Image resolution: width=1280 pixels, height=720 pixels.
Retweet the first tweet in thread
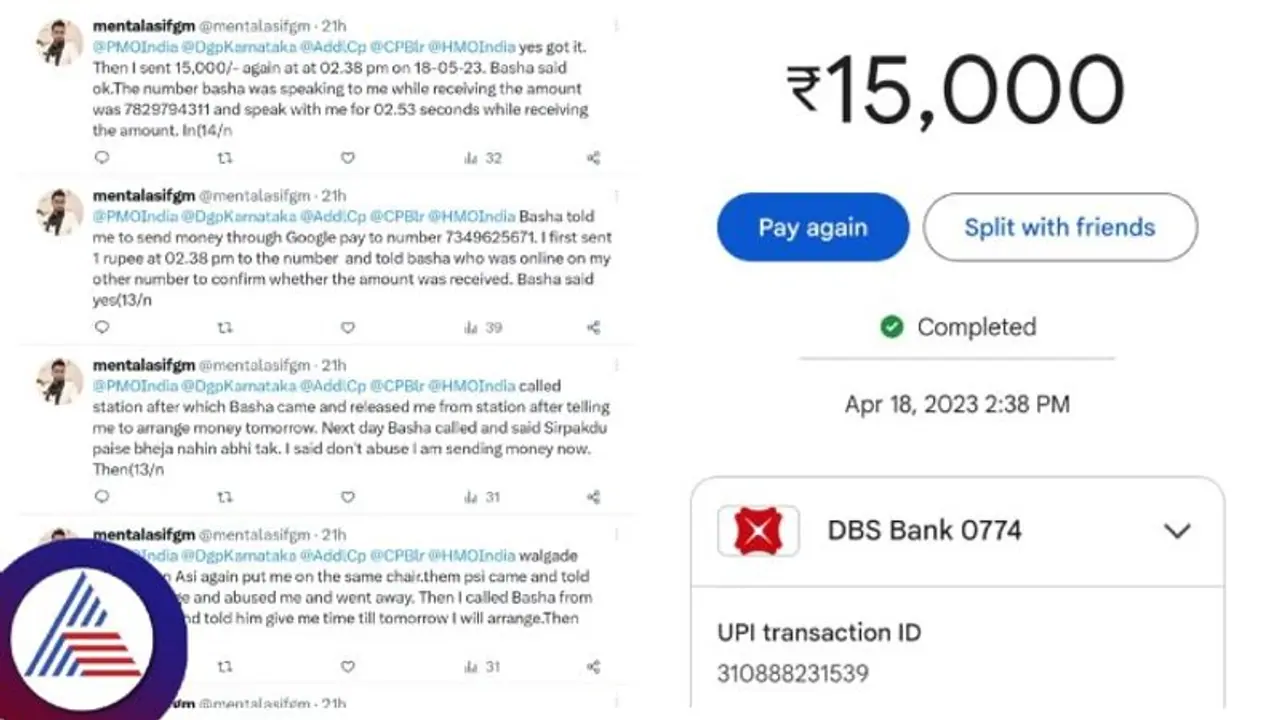click(x=226, y=158)
